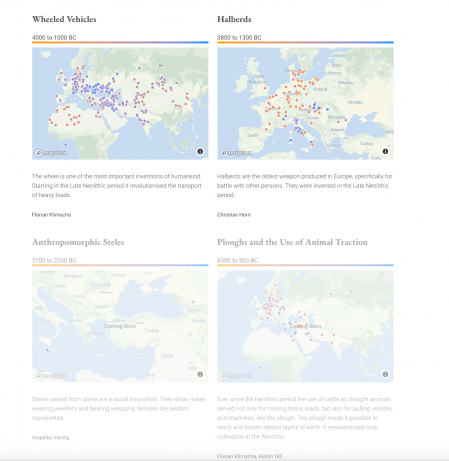This screenshot has height=461, width=449.
Task: Click the 4000 to 1000 BC timeline bar
Action: pyautogui.click(x=120, y=42)
